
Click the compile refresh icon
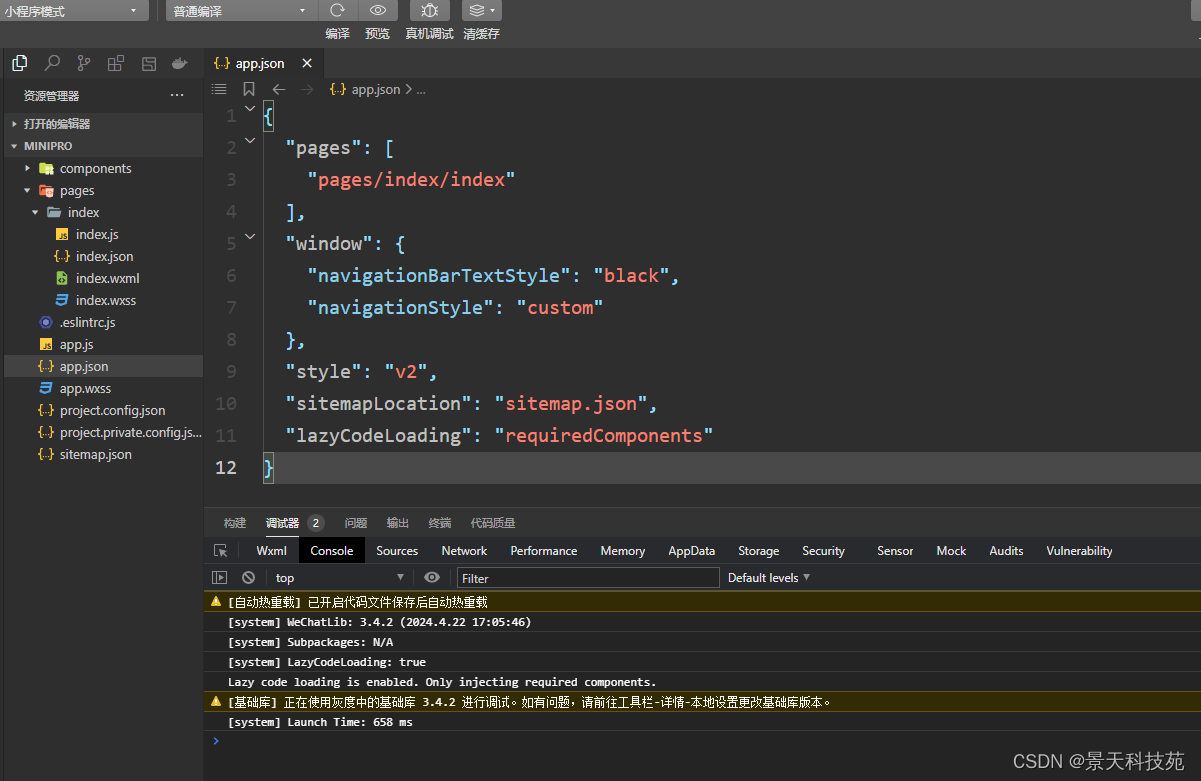(x=337, y=10)
